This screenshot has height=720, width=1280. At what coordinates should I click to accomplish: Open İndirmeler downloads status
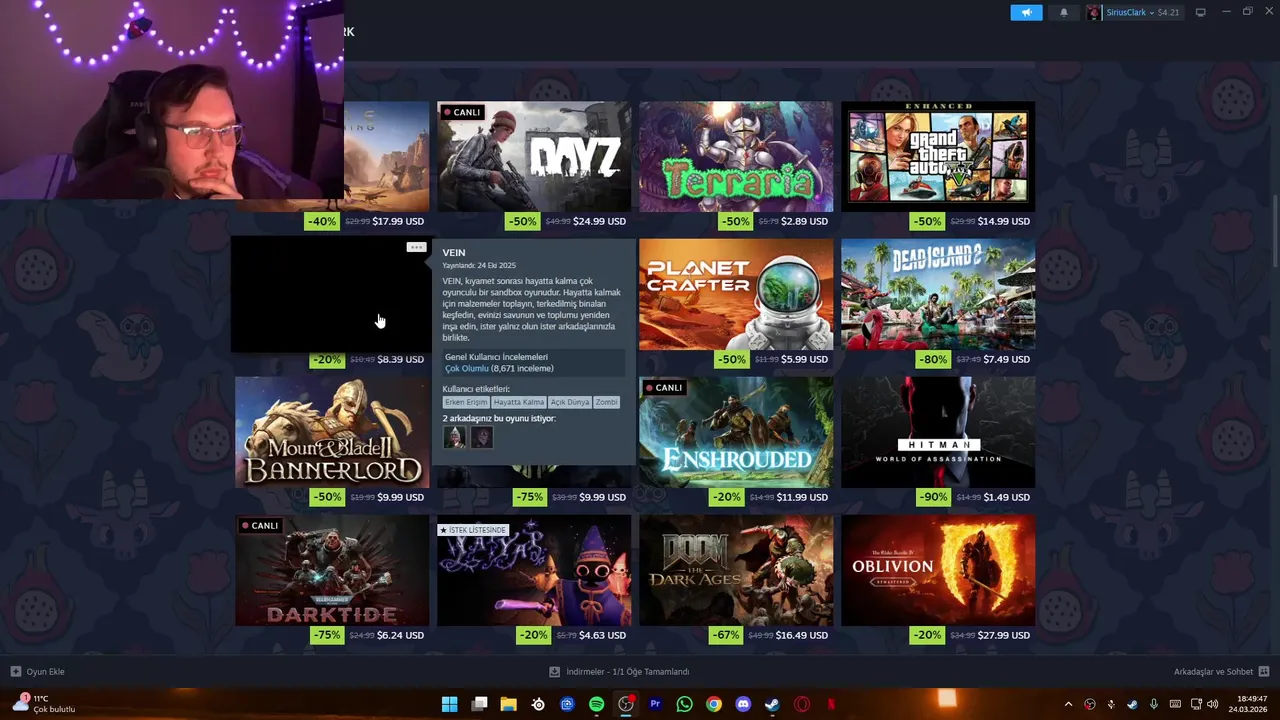pyautogui.click(x=620, y=672)
